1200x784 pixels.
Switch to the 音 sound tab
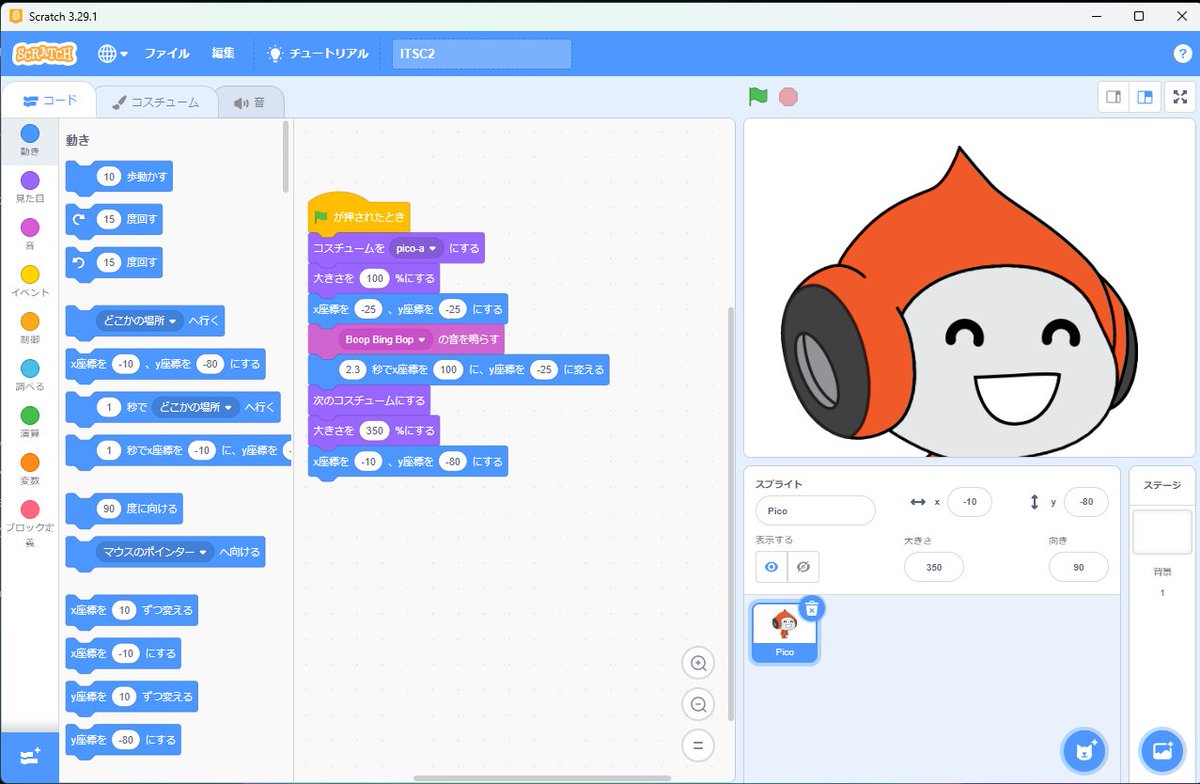pyautogui.click(x=250, y=102)
